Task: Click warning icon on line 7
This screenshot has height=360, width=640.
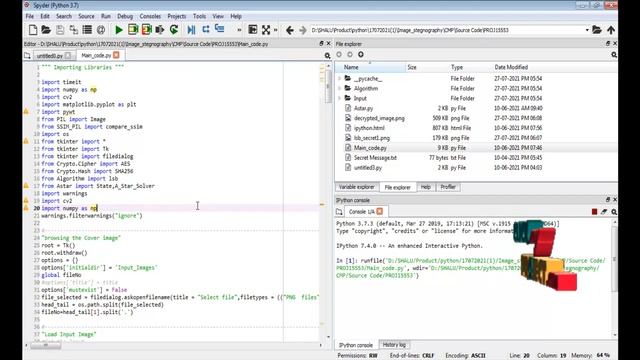Action: [26, 111]
